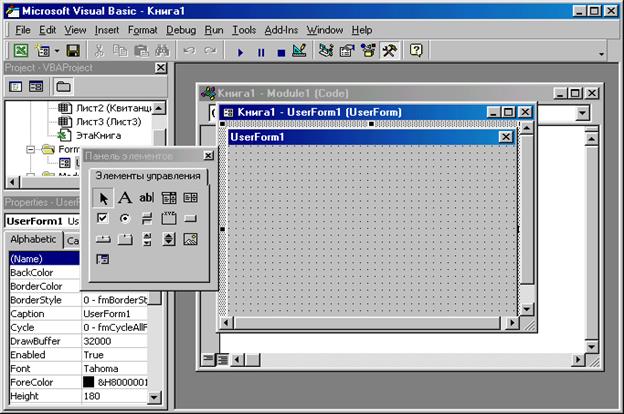Close the Project - VBAProject panel
The image size is (624, 414).
click(x=160, y=68)
